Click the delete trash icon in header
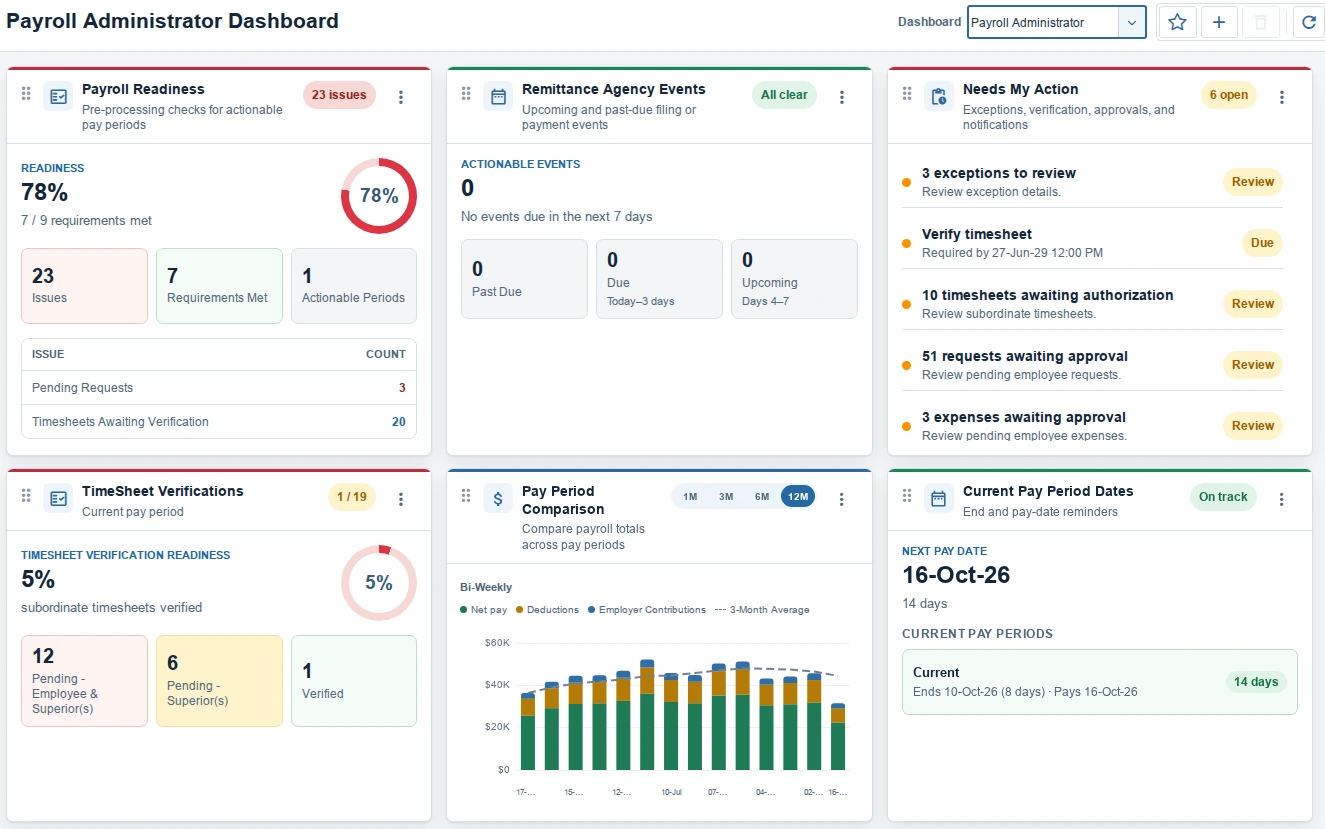This screenshot has width=1325, height=829. click(1261, 22)
